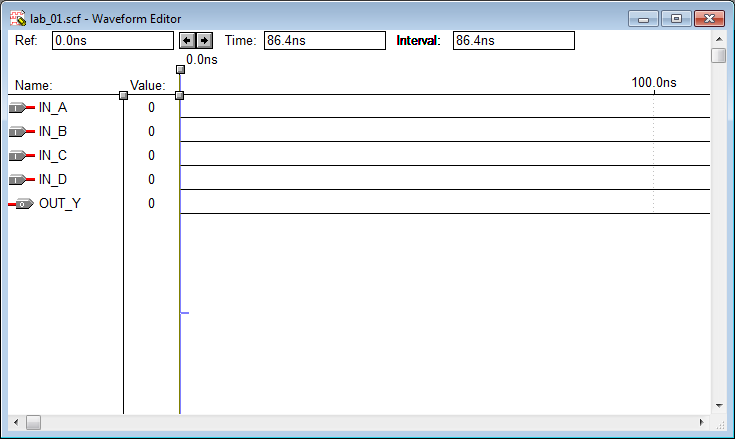Maximize the Waveform Editor window
The height and width of the screenshot is (439, 735).
[676, 19]
